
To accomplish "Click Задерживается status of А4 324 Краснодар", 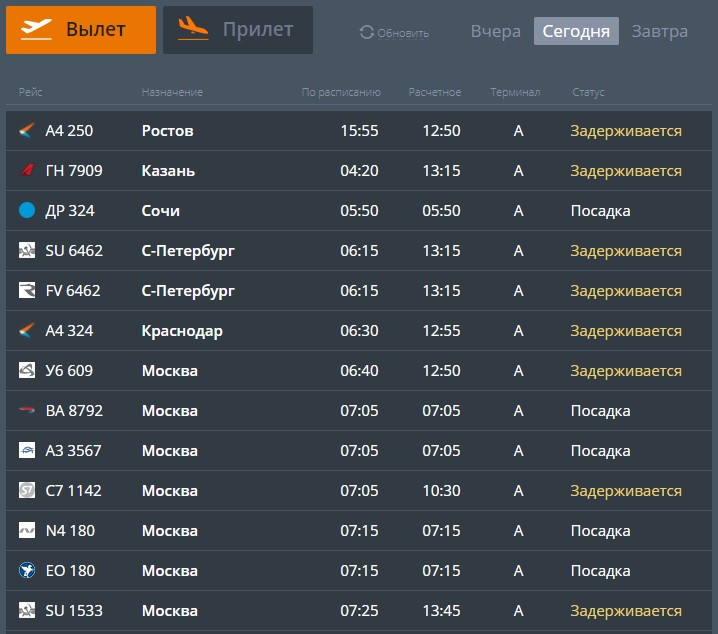I will tap(626, 331).
